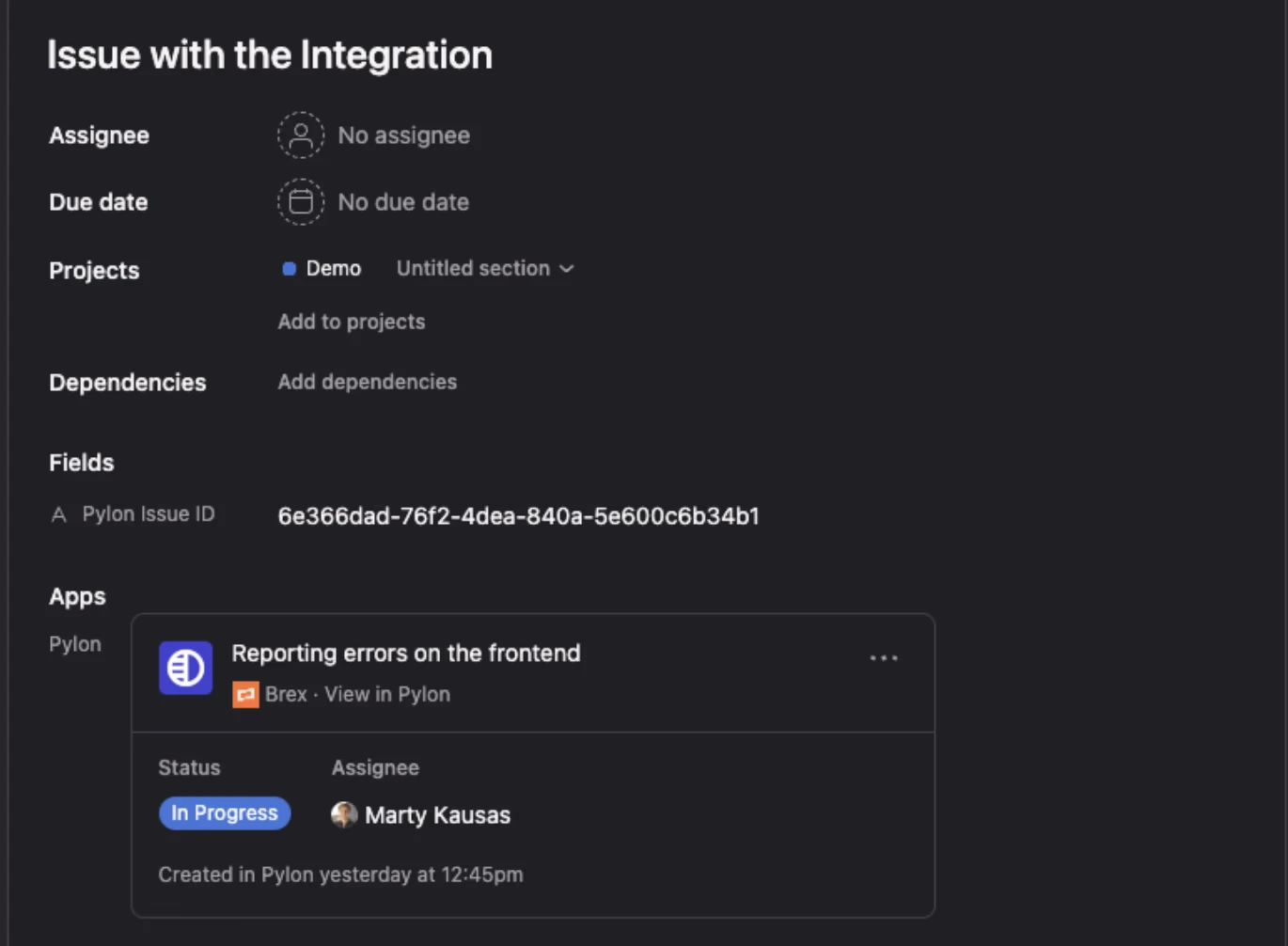
Task: Click the Pylon app logo icon
Action: [185, 668]
